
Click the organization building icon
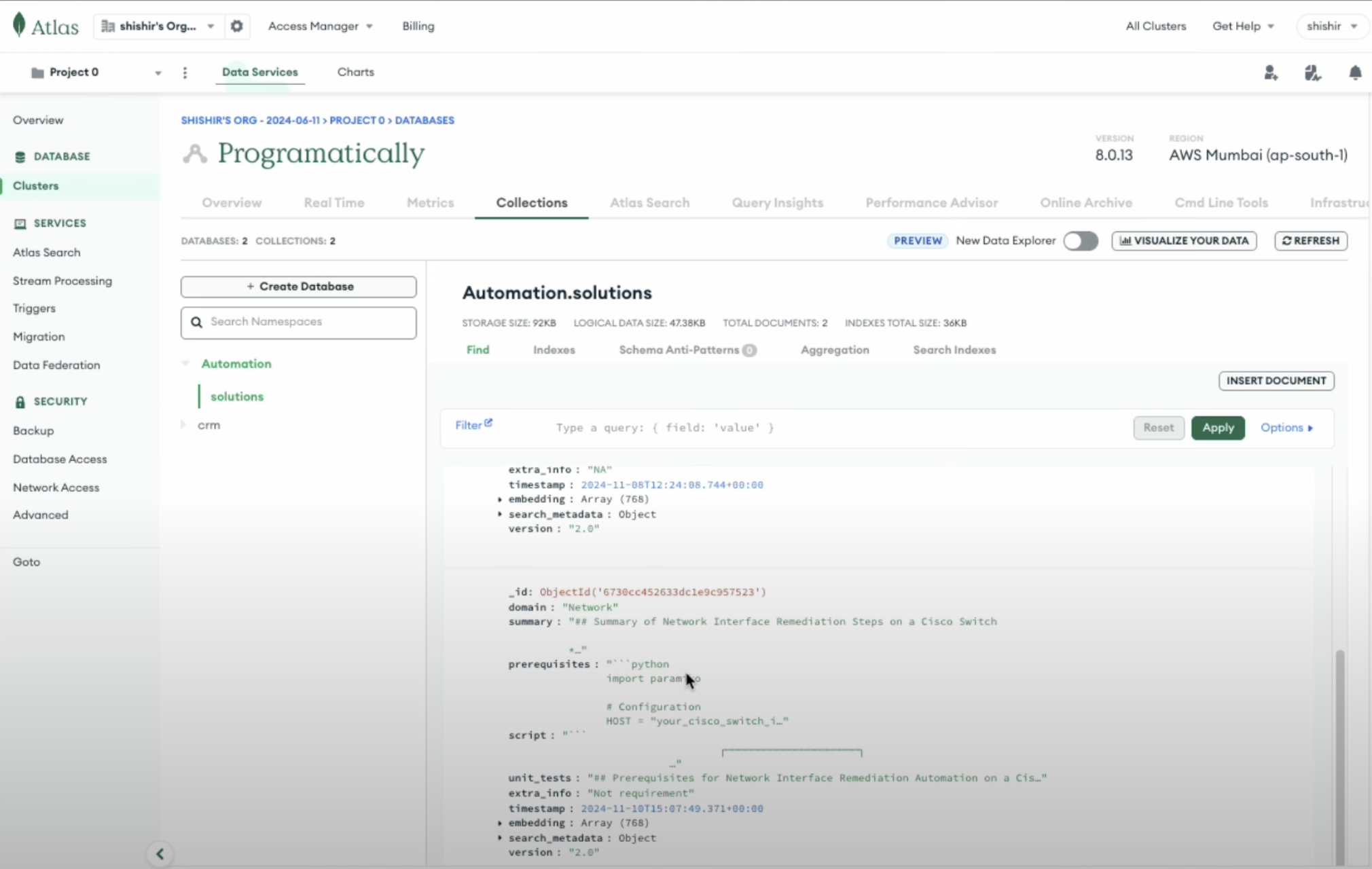pyautogui.click(x=107, y=26)
